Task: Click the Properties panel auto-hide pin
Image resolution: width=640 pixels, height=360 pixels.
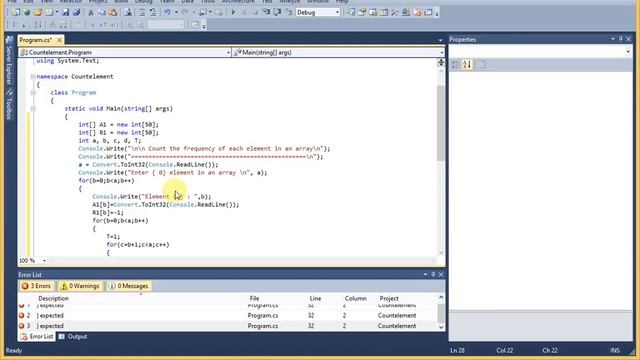Action: click(620, 39)
